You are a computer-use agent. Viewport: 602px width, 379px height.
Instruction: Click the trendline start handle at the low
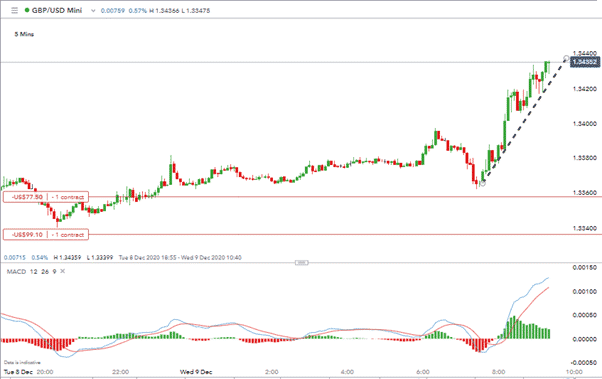click(483, 183)
